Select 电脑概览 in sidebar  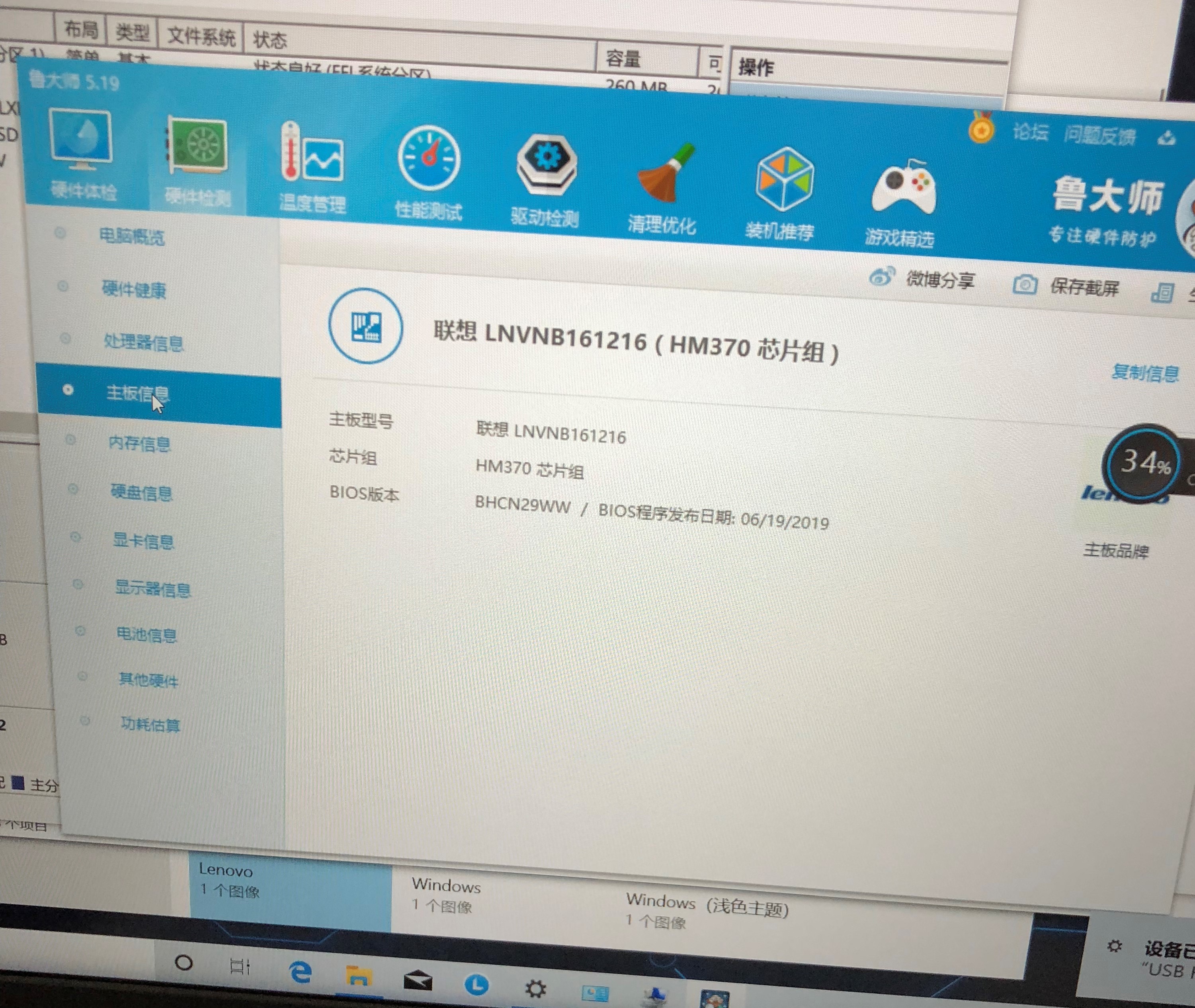(132, 236)
